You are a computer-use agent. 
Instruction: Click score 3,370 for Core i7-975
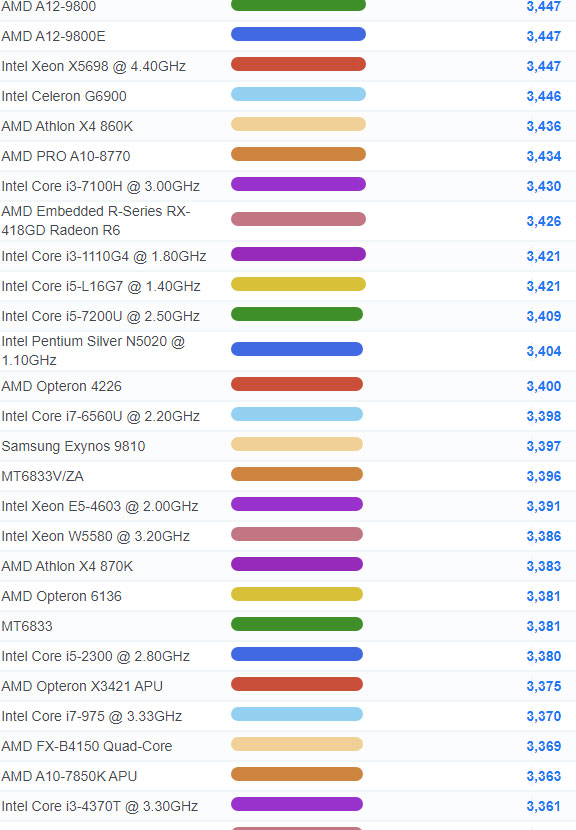click(544, 716)
